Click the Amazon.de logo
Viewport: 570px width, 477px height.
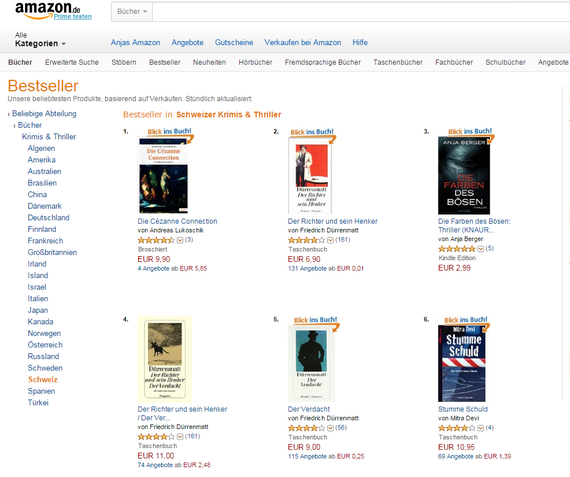click(47, 10)
